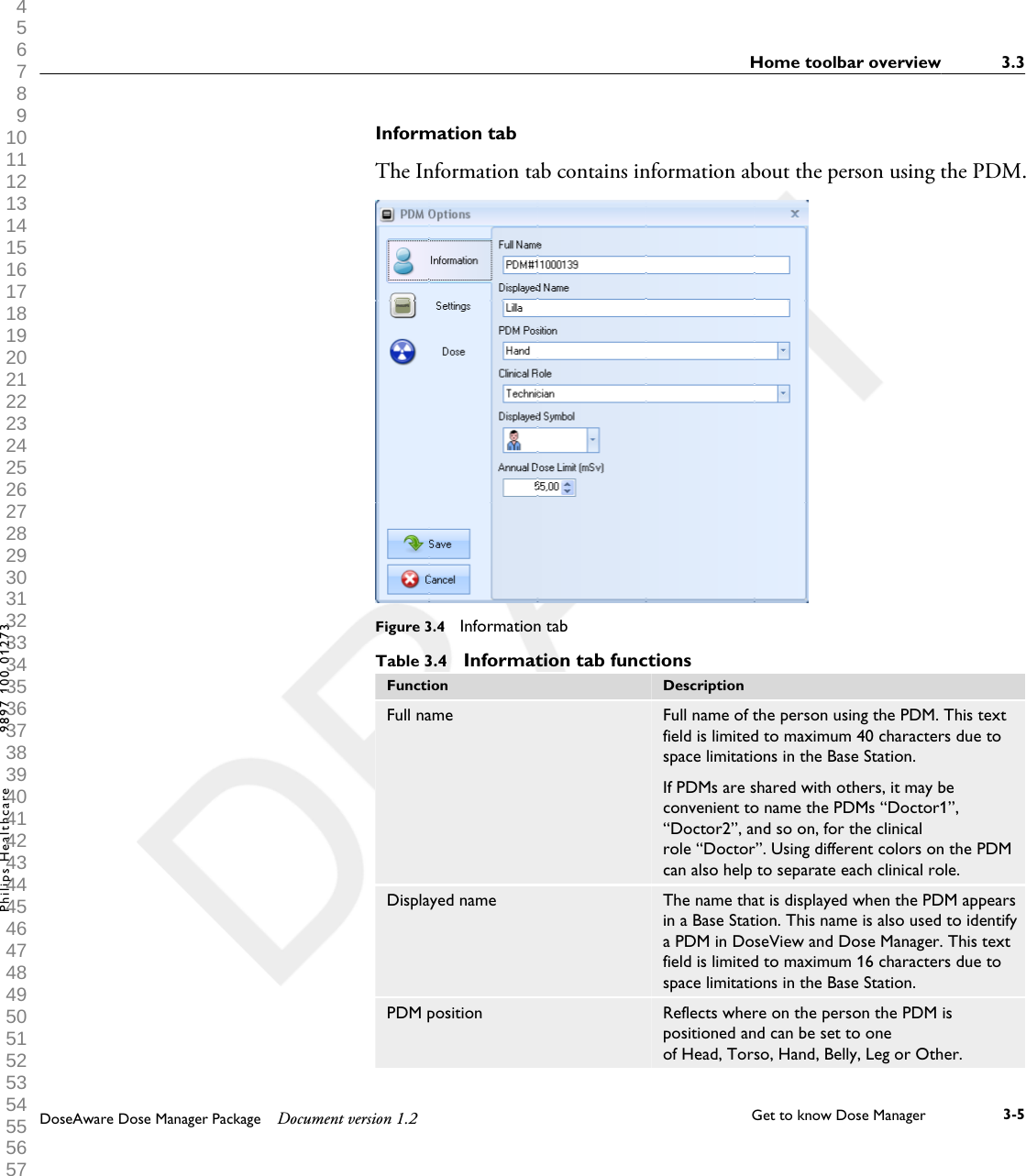Select the technician avatar in Displayed Symbol

tap(515, 440)
